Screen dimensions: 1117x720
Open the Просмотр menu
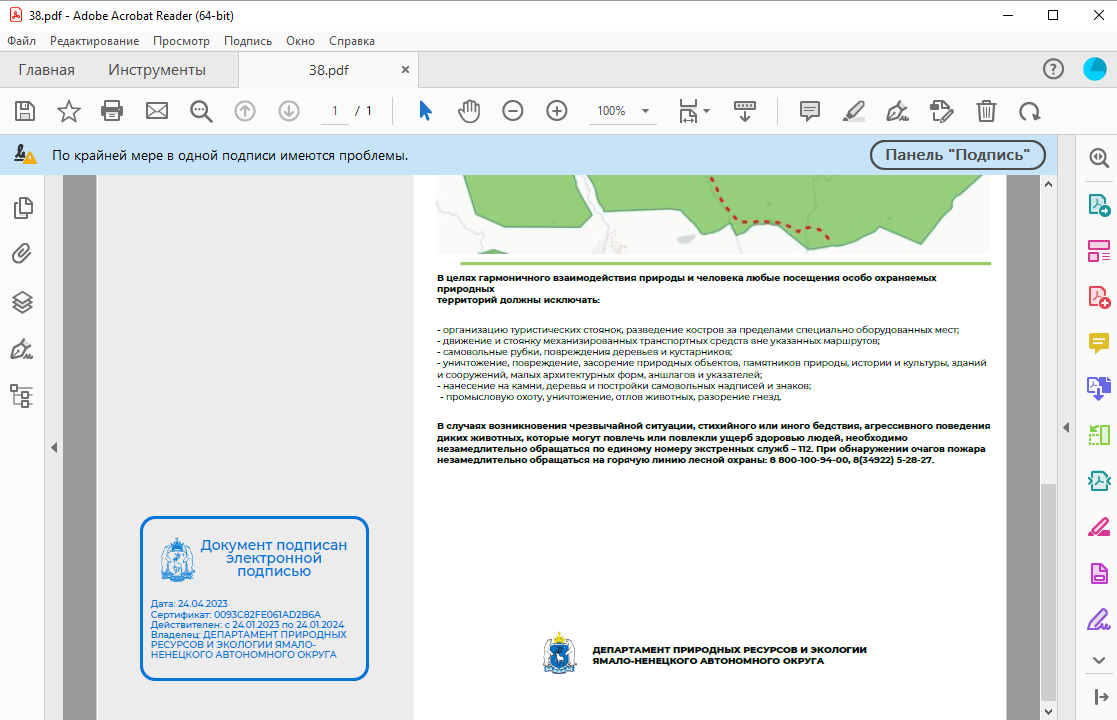pos(181,41)
